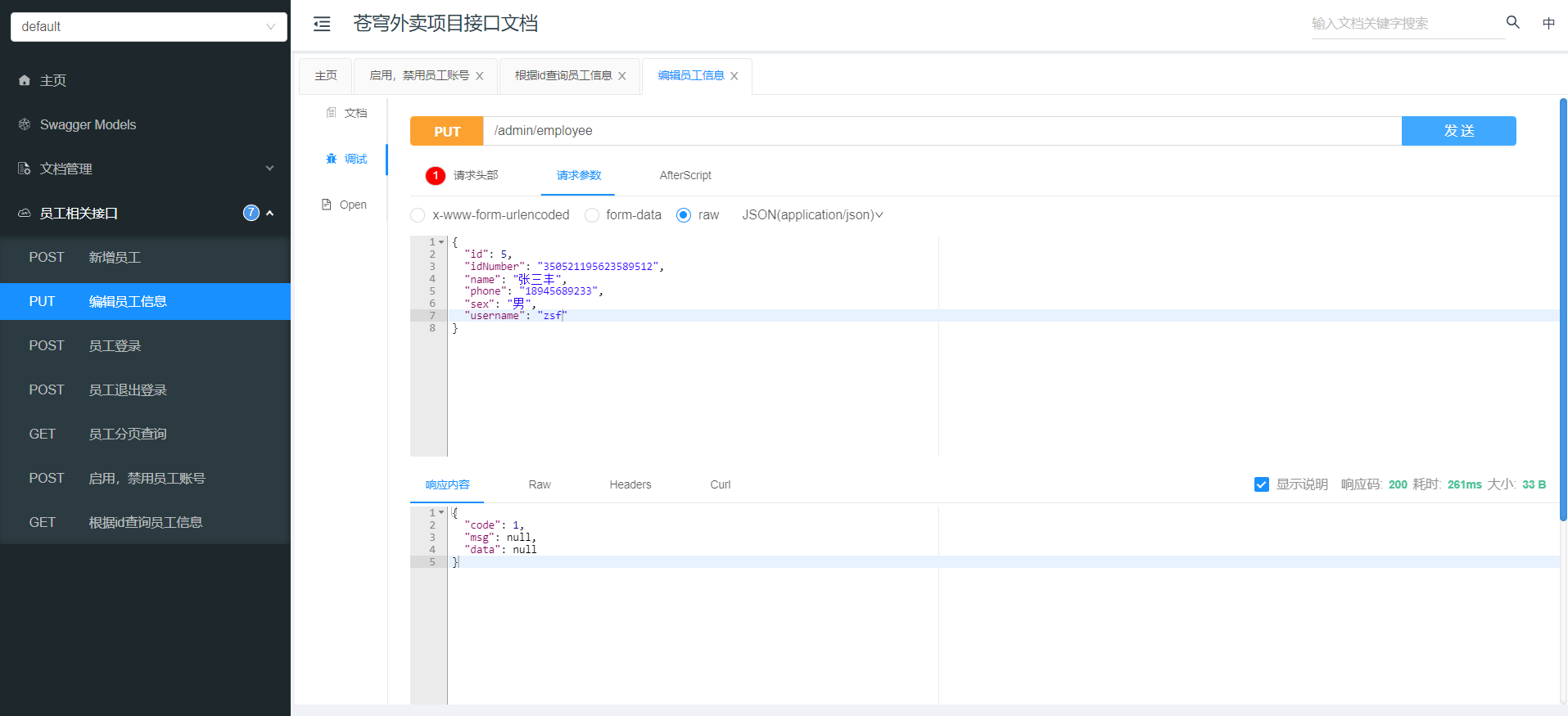Click the document keyword search field
Screen dimensions: 1568x716
(x=1408, y=24)
